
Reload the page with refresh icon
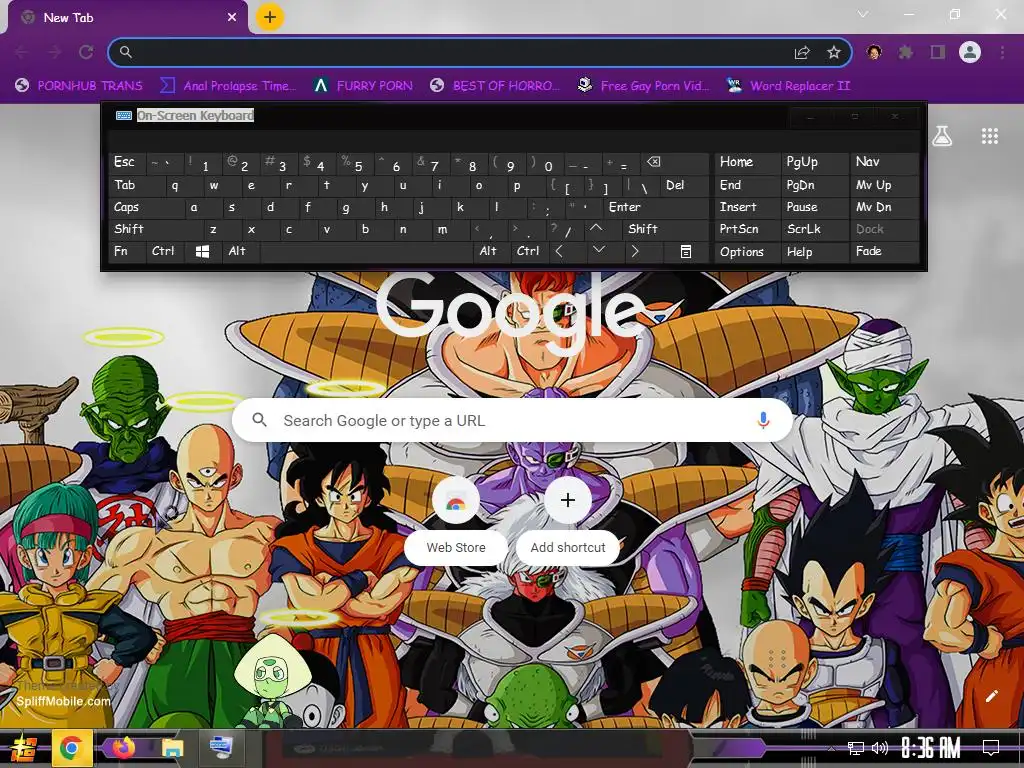[x=86, y=52]
